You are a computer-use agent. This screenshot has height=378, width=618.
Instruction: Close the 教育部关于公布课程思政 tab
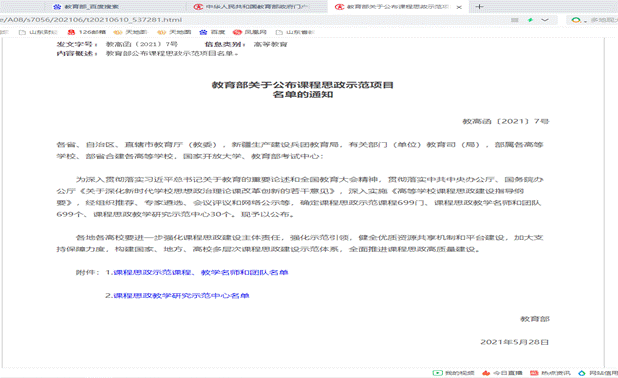click(x=459, y=7)
